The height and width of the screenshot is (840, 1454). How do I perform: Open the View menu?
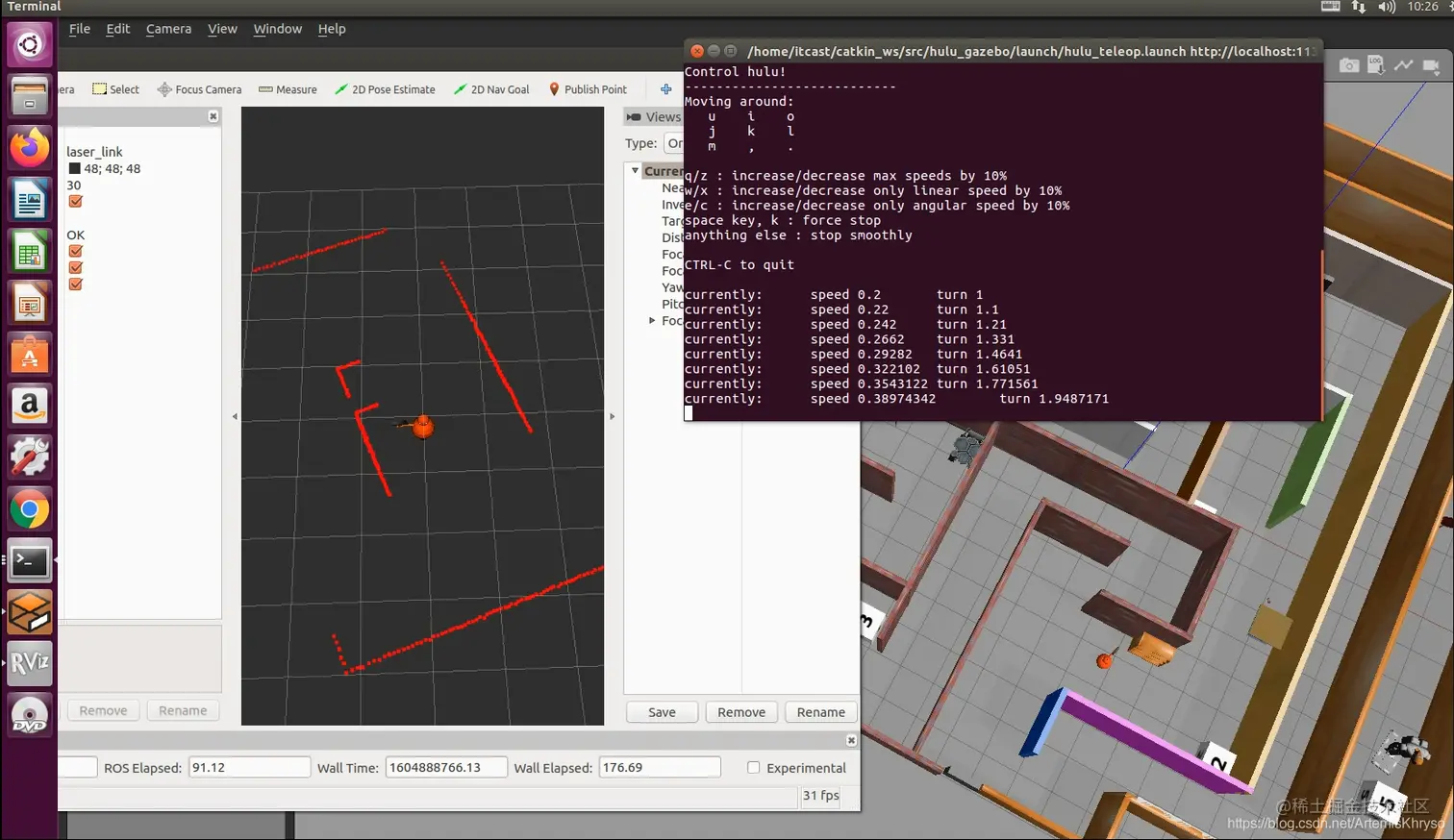point(222,29)
